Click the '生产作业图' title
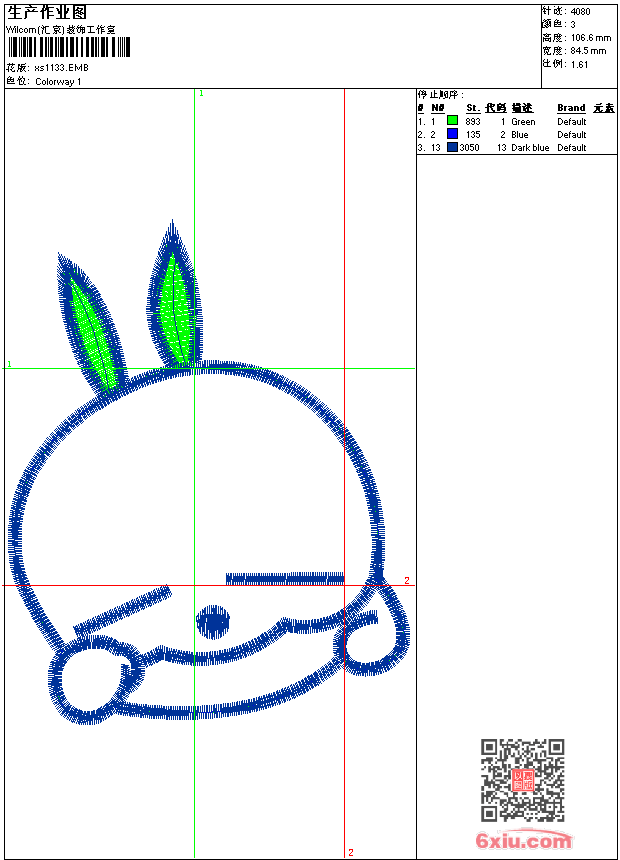The image size is (620, 860). click(47, 13)
